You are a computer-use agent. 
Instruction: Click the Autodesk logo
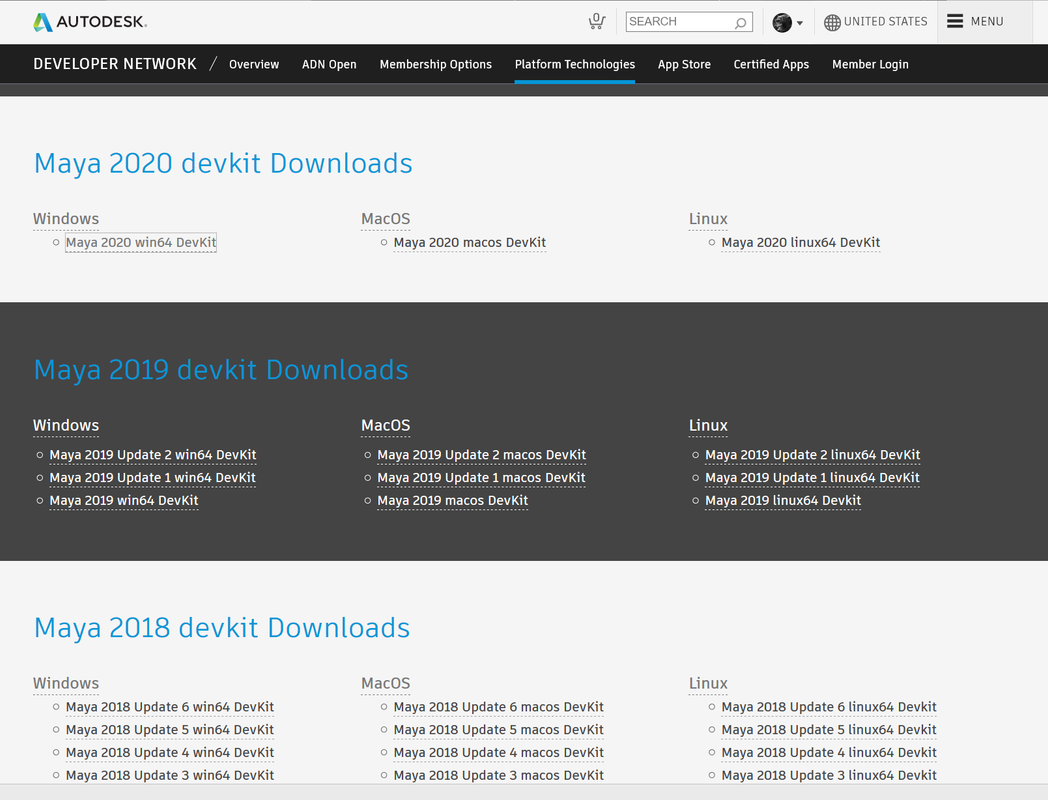(90, 22)
